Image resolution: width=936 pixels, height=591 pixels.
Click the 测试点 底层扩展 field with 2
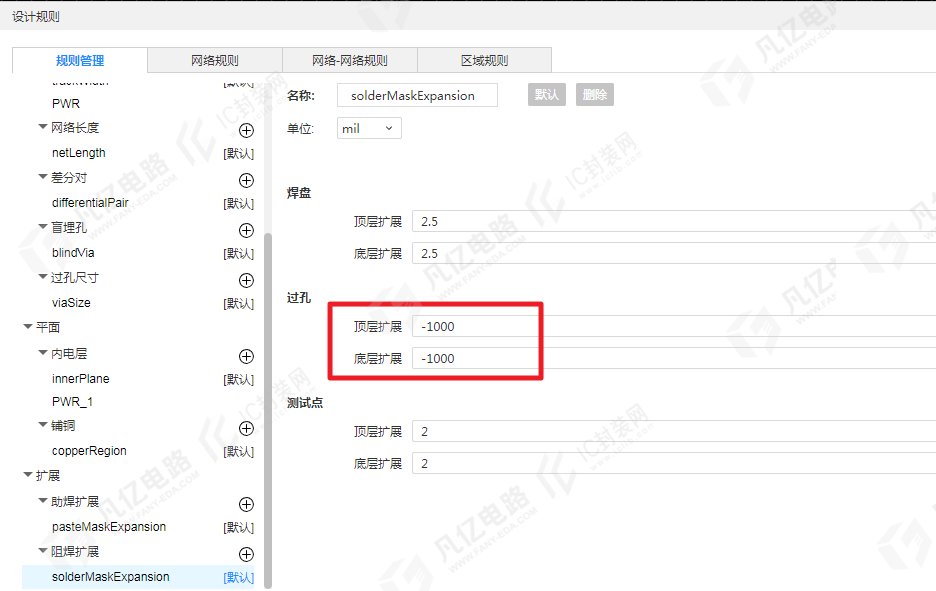click(x=674, y=464)
